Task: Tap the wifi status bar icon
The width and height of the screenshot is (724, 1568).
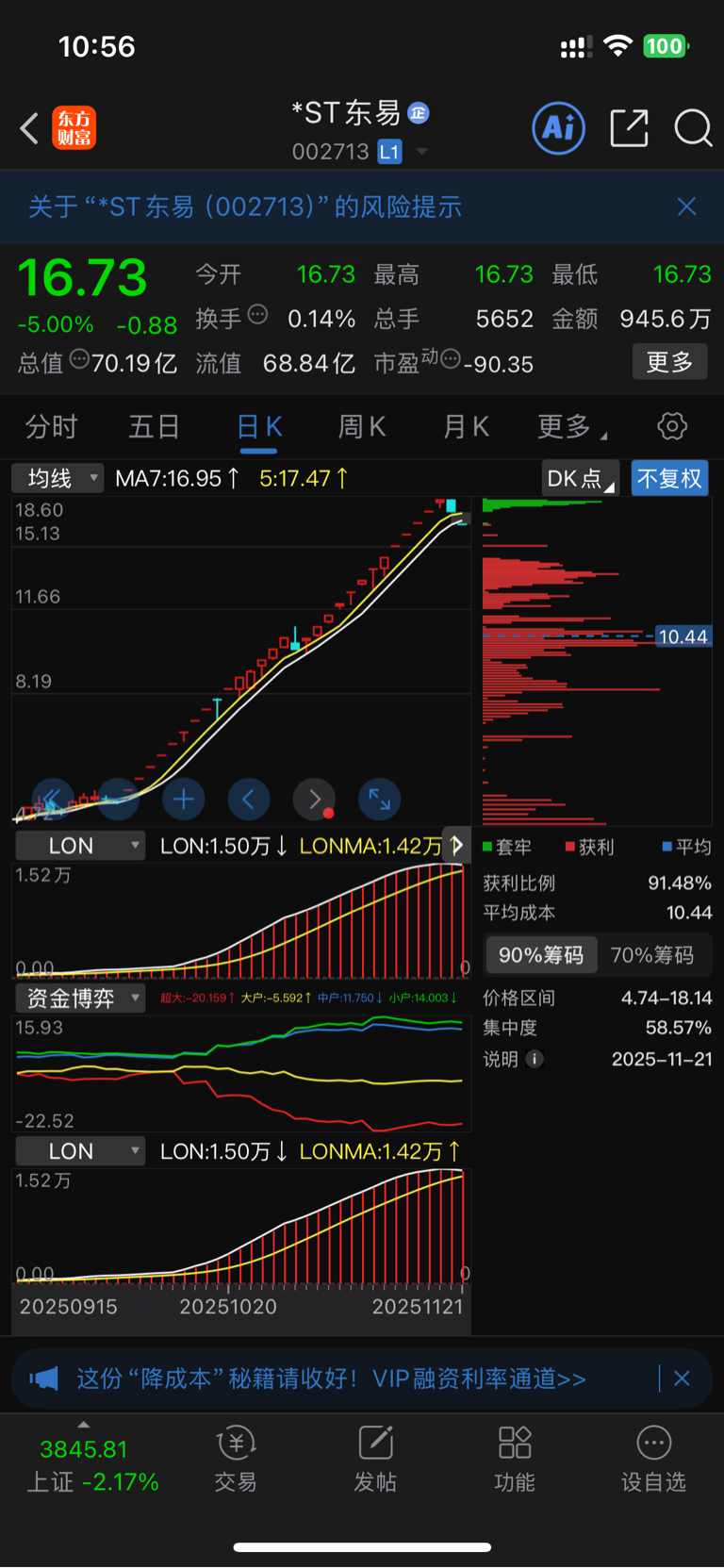Action: pos(617,45)
